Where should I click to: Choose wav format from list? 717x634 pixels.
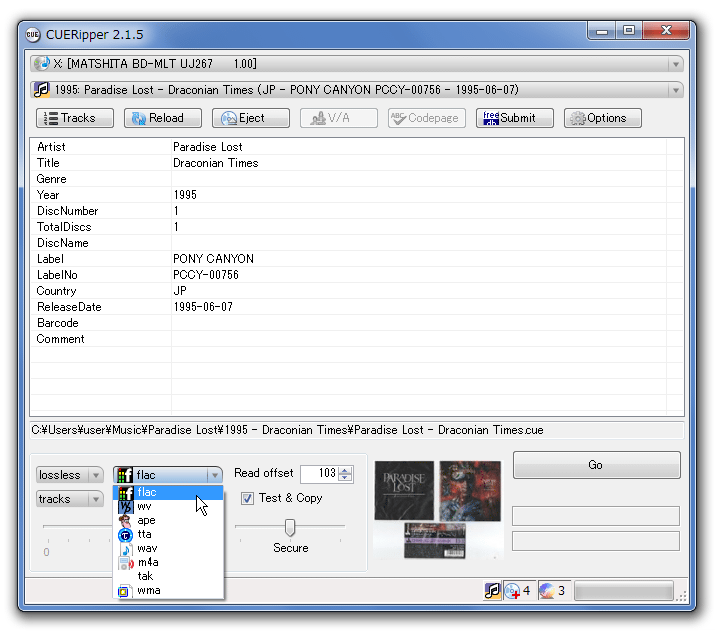click(168, 548)
